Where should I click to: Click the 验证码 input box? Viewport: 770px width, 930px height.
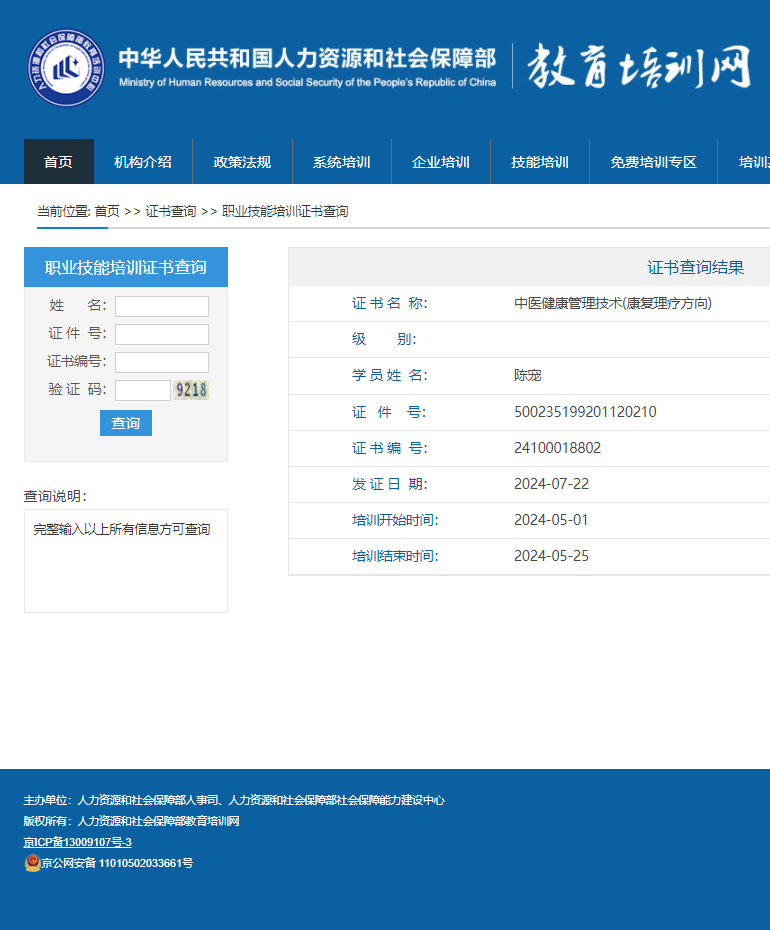pos(142,390)
